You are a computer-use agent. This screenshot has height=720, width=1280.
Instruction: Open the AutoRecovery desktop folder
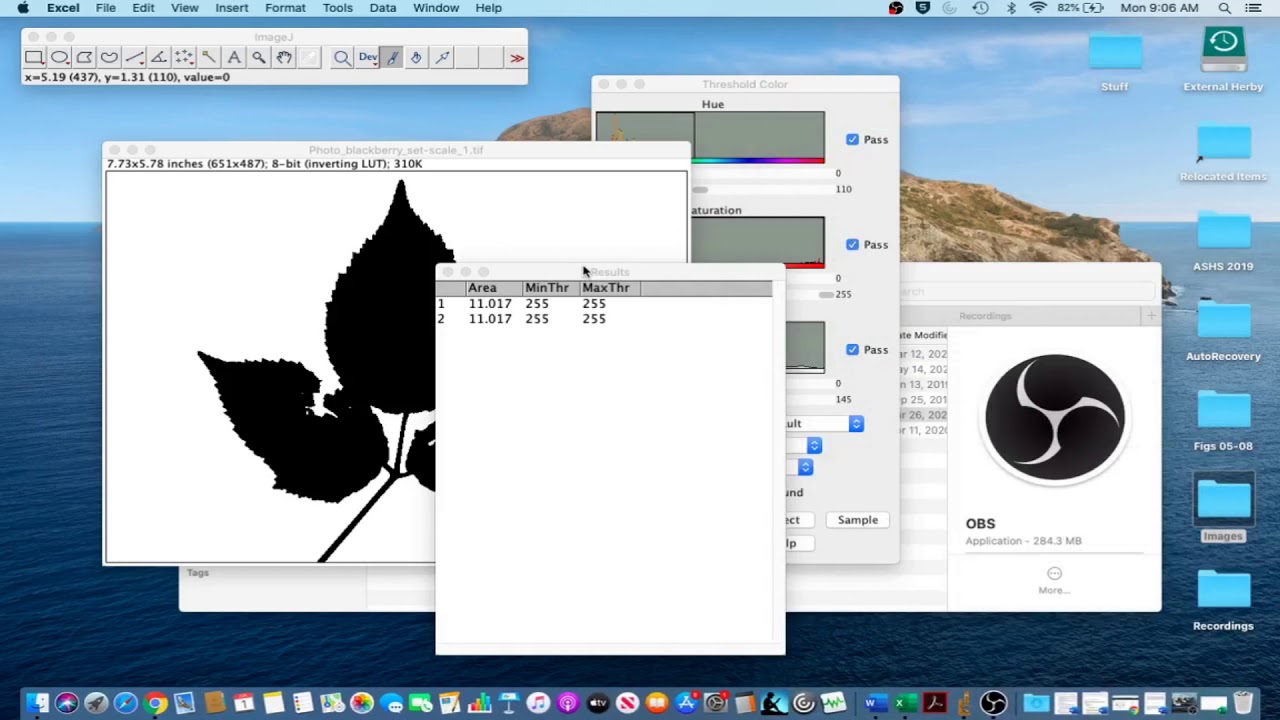point(1223,330)
